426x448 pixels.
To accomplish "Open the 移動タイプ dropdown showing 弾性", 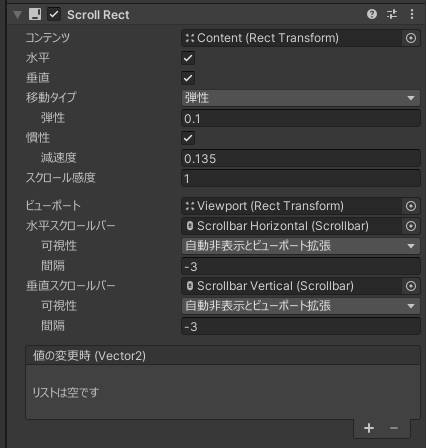I will 301,98.
